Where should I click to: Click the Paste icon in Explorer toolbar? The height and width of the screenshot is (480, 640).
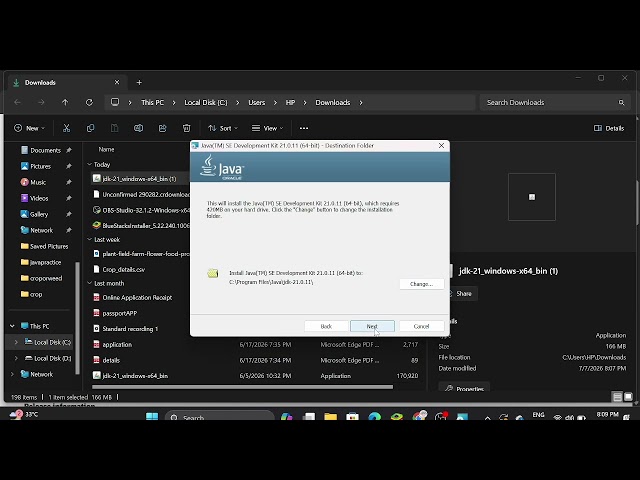(x=114, y=128)
